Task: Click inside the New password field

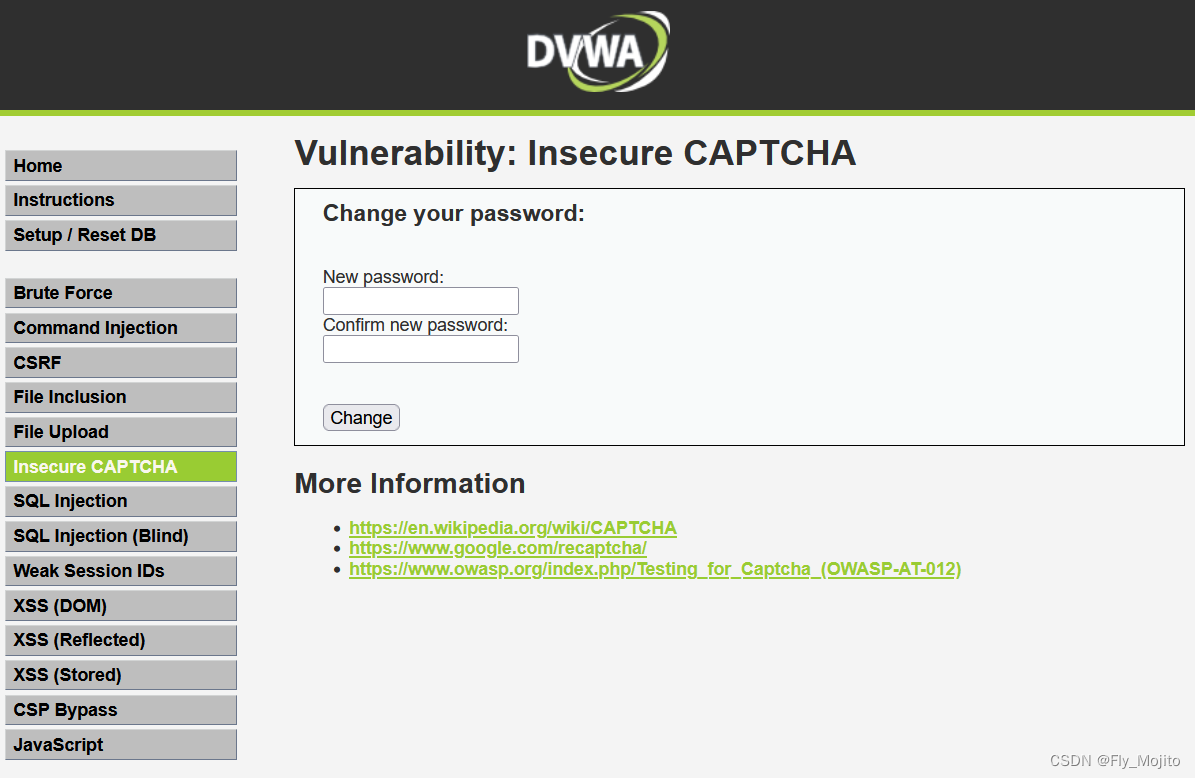Action: click(x=420, y=300)
